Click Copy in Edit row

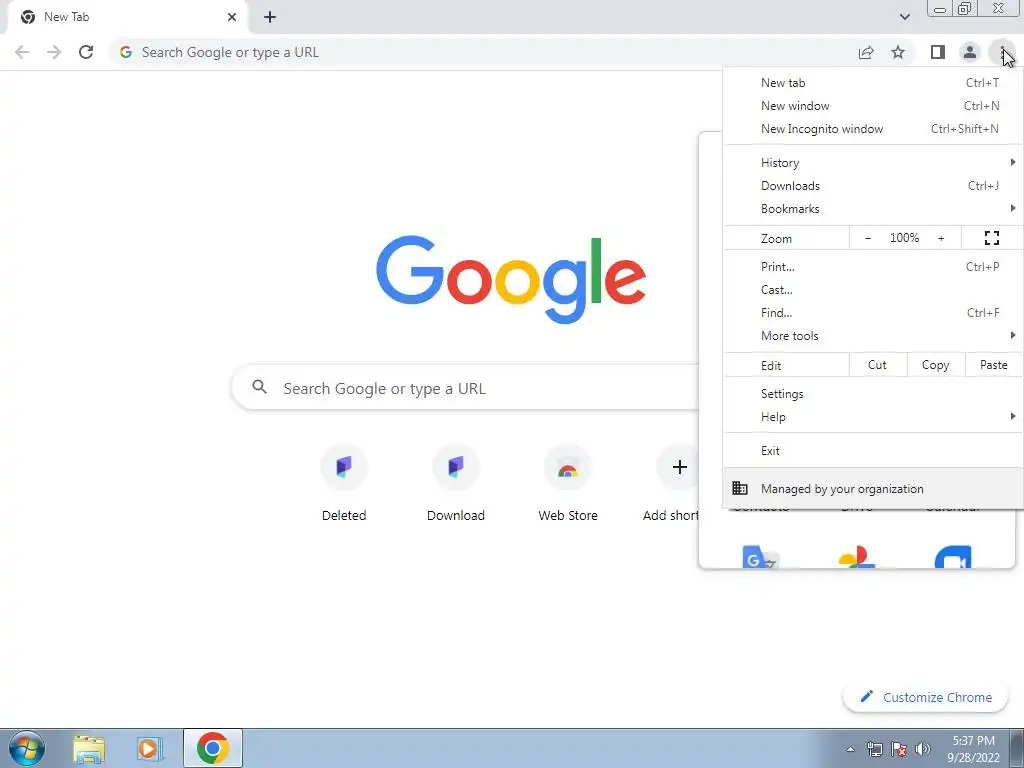[935, 365]
